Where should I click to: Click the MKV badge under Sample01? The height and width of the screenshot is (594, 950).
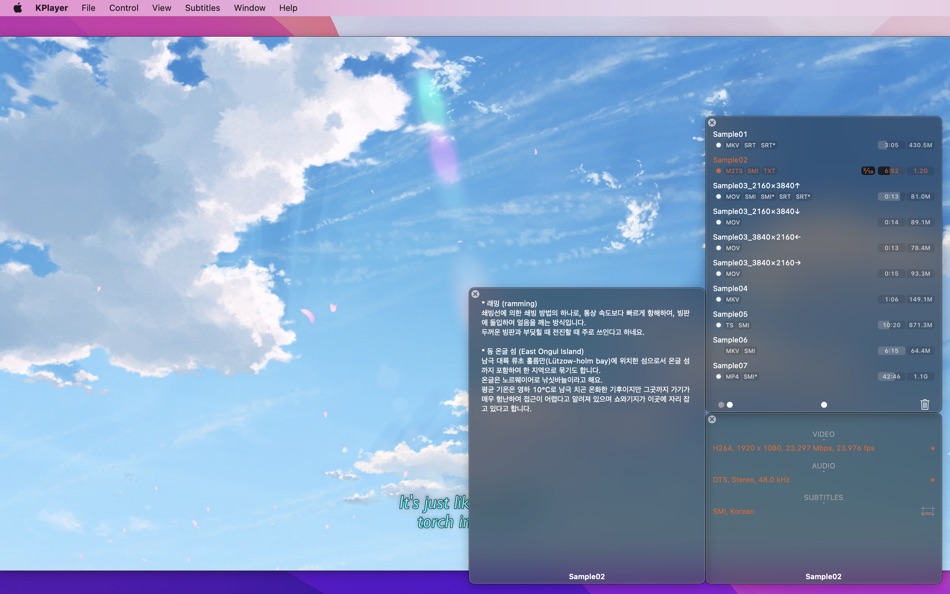coord(732,145)
